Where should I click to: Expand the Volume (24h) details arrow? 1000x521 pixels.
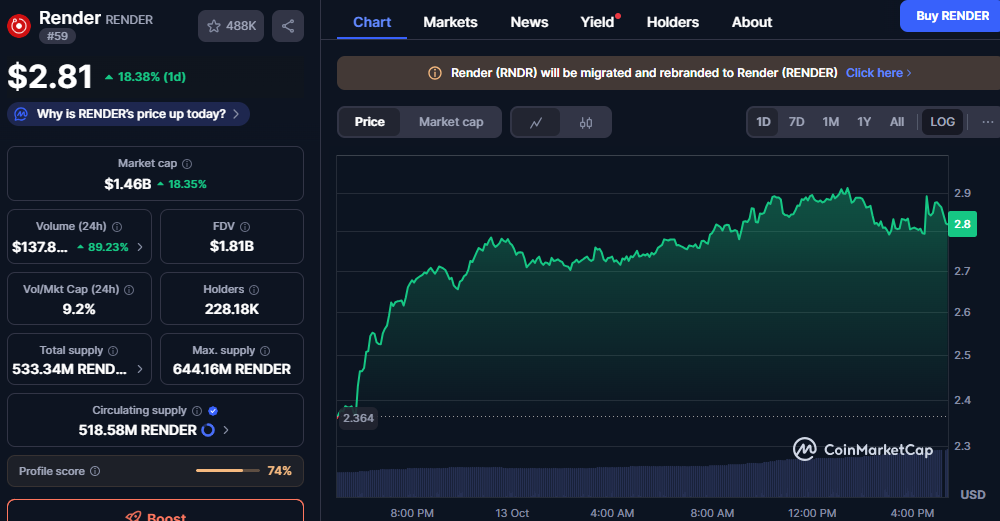[139, 247]
